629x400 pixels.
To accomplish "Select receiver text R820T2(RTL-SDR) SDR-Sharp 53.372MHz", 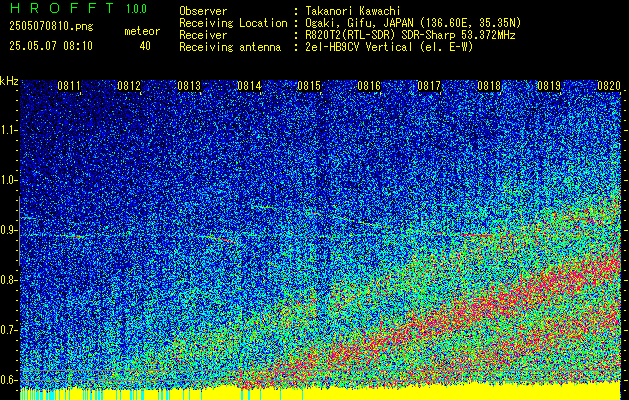I will click(410, 35).
